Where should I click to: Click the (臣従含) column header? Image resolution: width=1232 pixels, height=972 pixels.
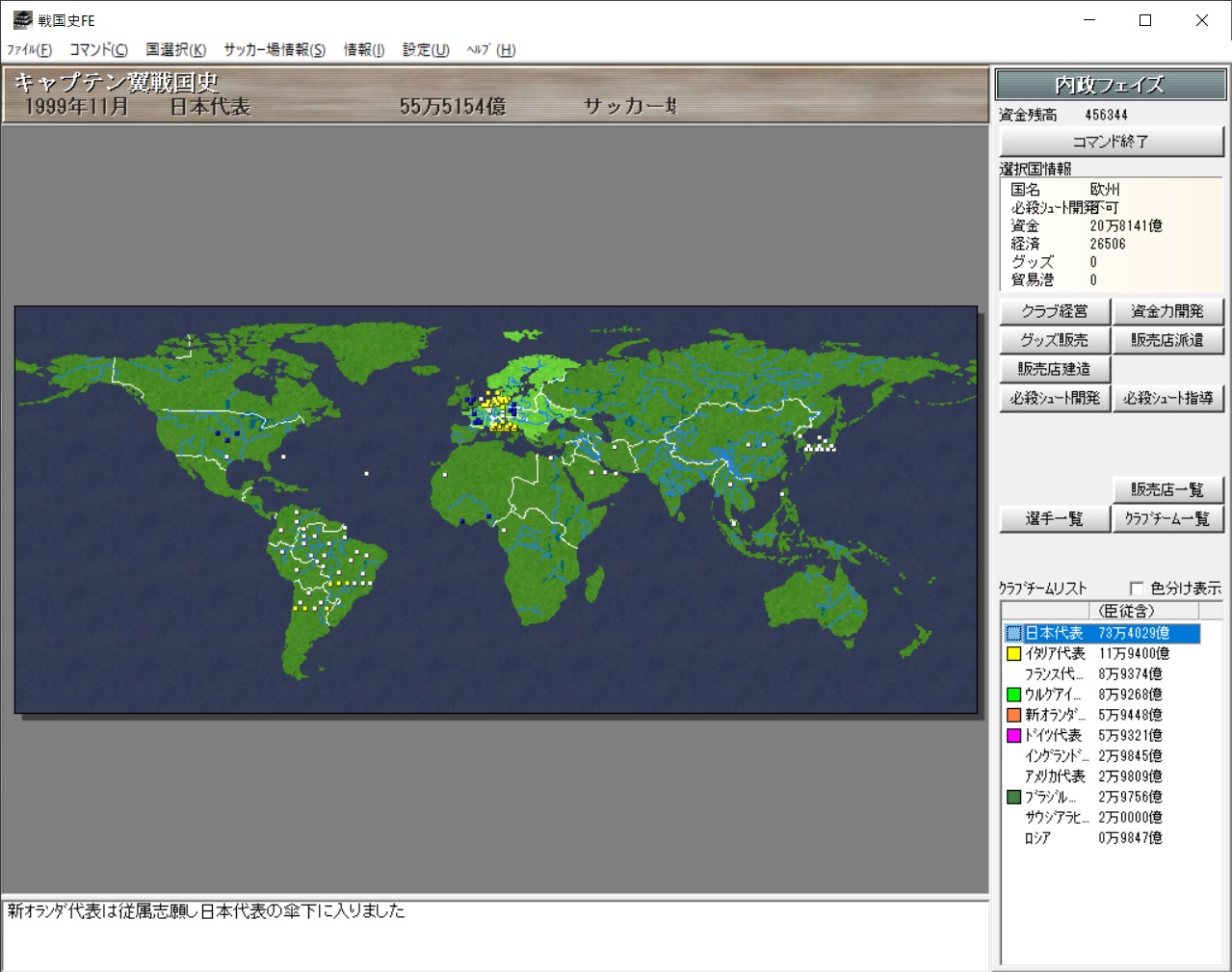[x=1126, y=611]
